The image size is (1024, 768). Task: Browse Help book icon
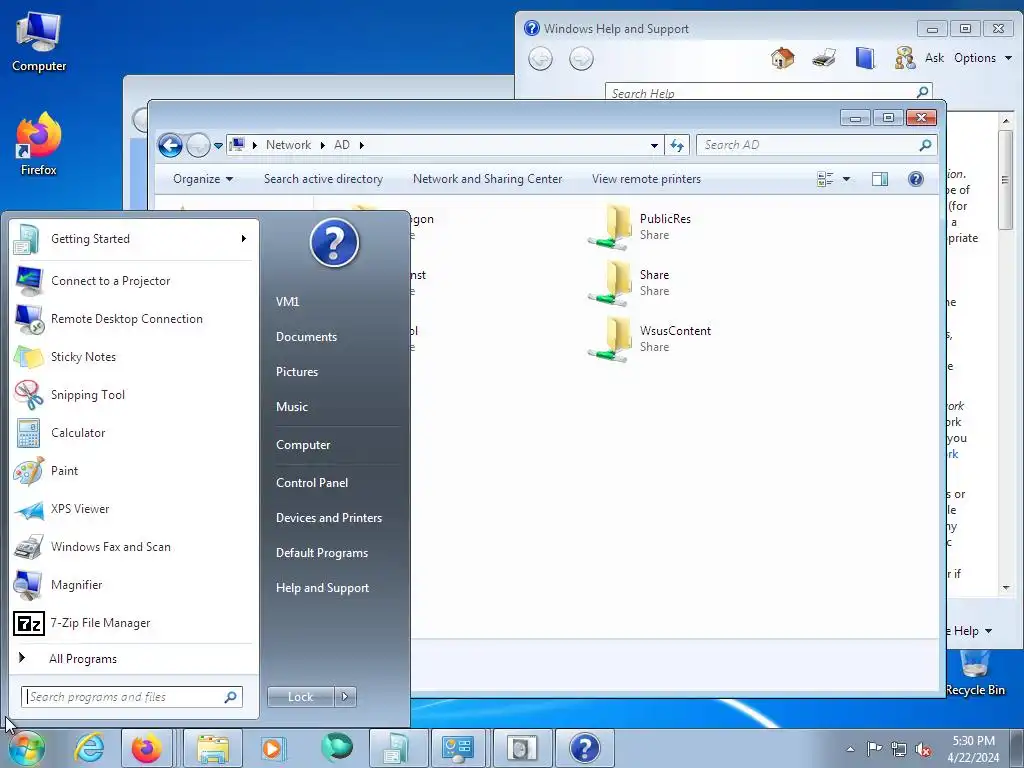point(865,58)
